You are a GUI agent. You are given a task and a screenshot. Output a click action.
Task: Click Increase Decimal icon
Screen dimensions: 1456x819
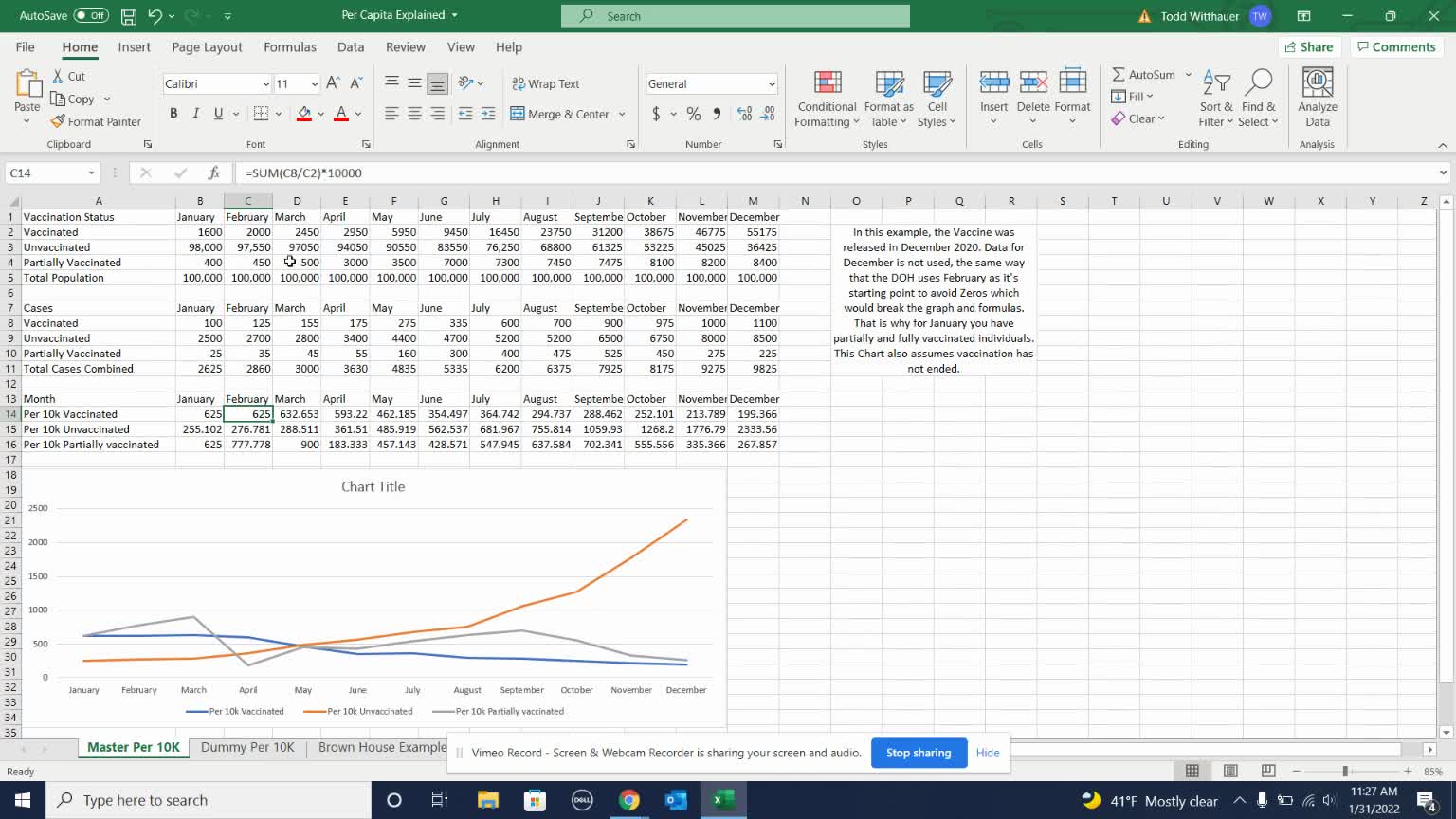pyautogui.click(x=744, y=114)
